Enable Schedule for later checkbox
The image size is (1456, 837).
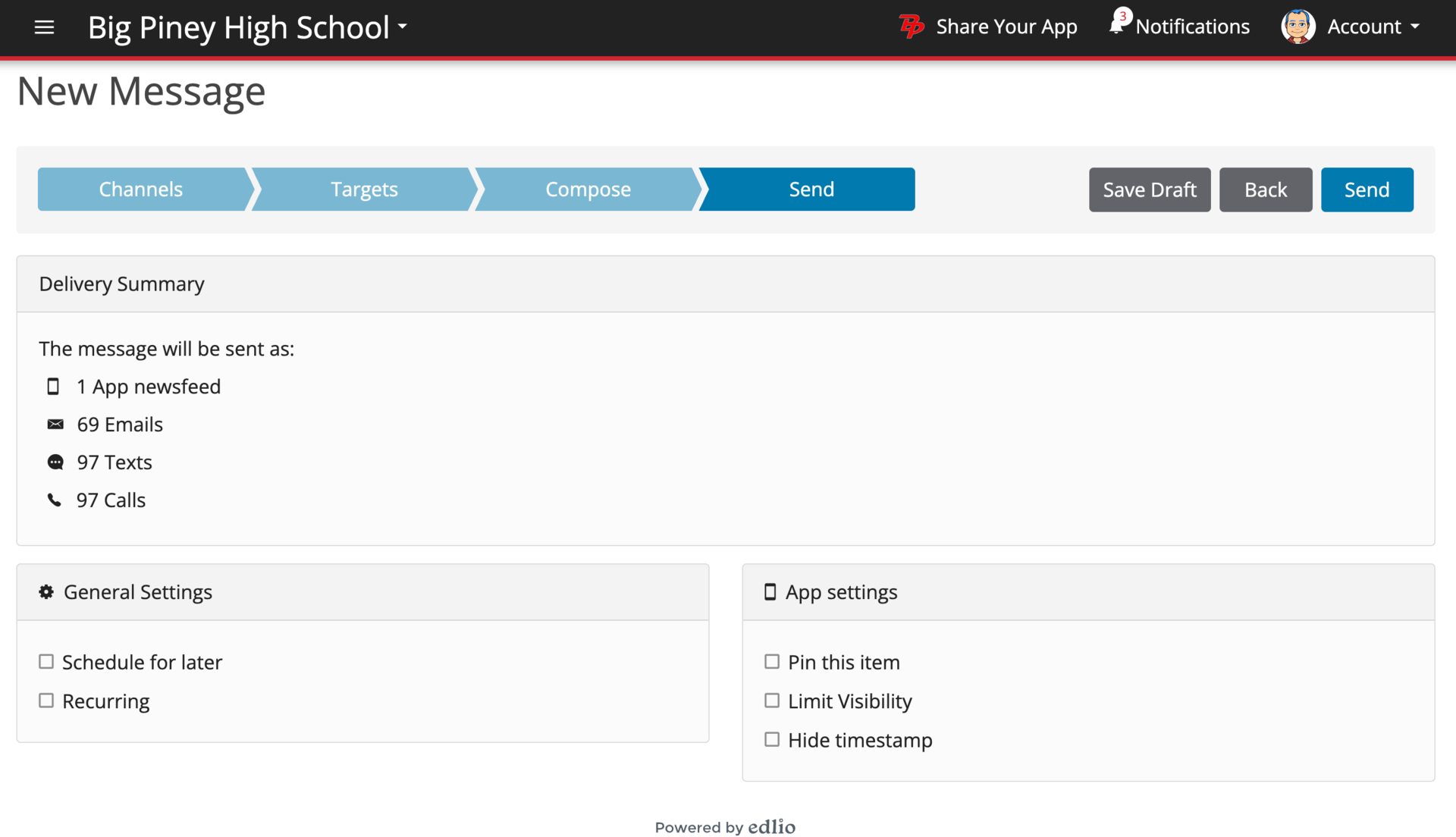pyautogui.click(x=46, y=662)
